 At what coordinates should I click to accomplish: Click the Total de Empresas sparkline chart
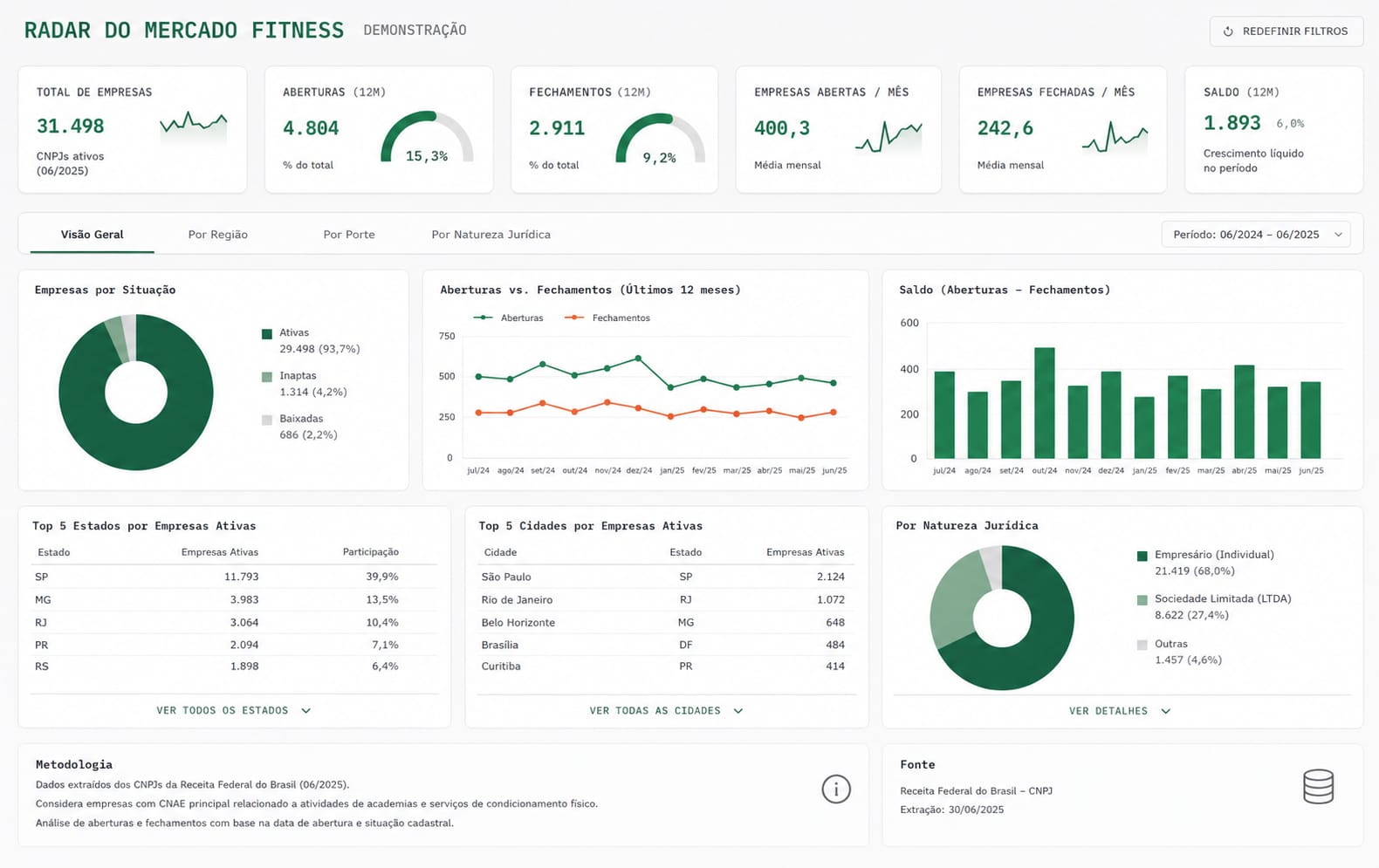tap(194, 126)
